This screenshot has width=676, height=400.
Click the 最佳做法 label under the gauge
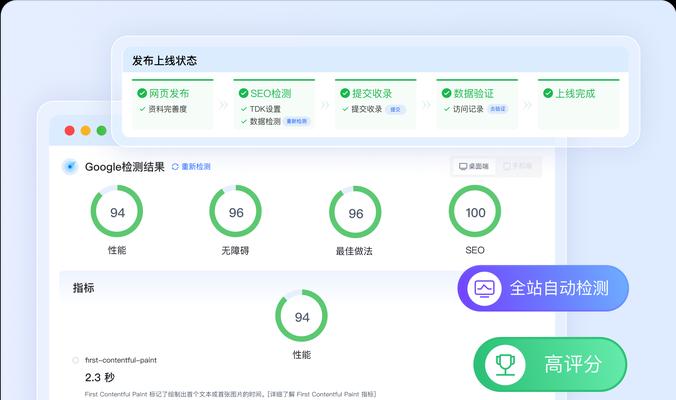pyautogui.click(x=354, y=251)
